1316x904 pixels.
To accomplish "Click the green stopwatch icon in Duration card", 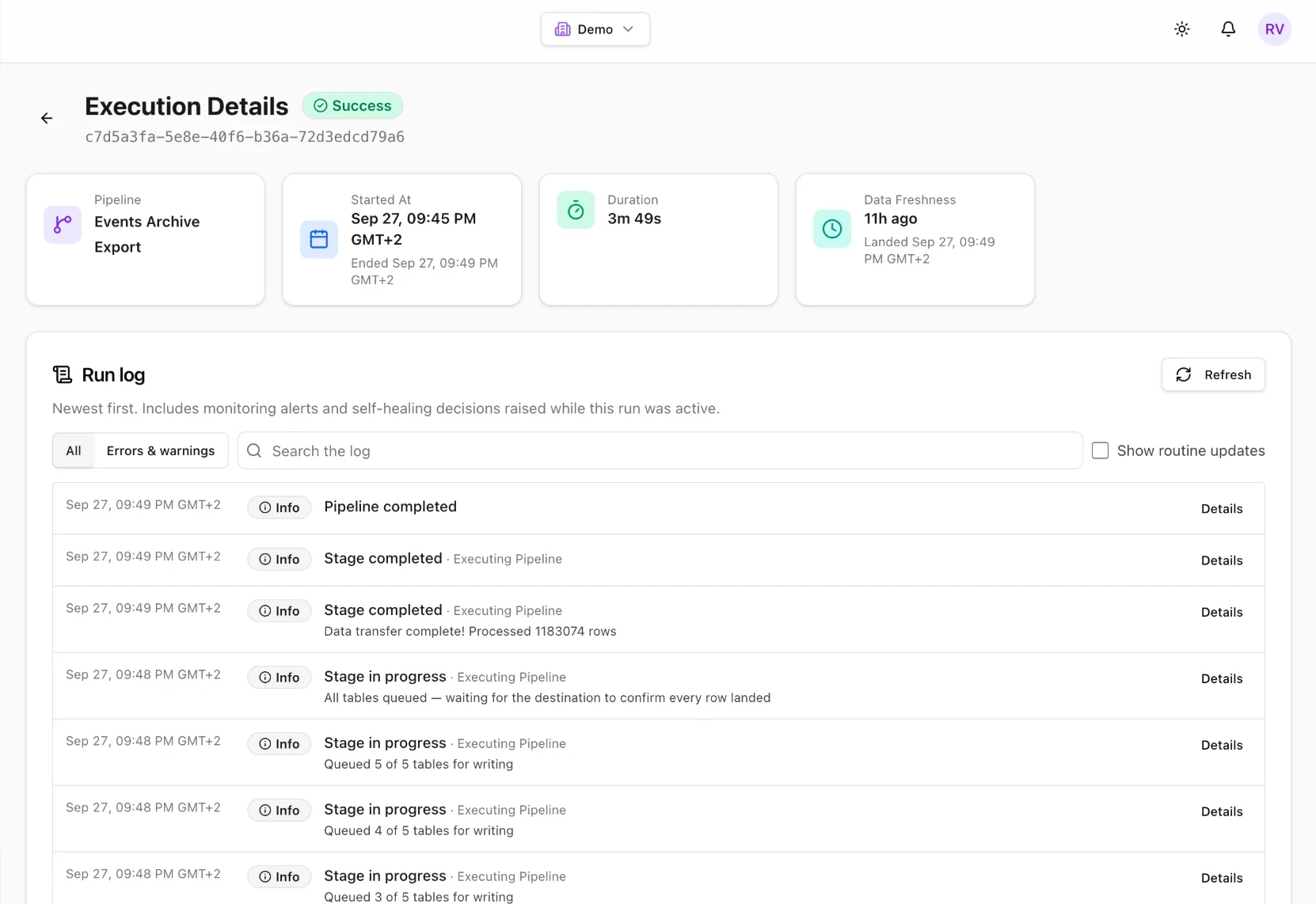I will pyautogui.click(x=576, y=211).
